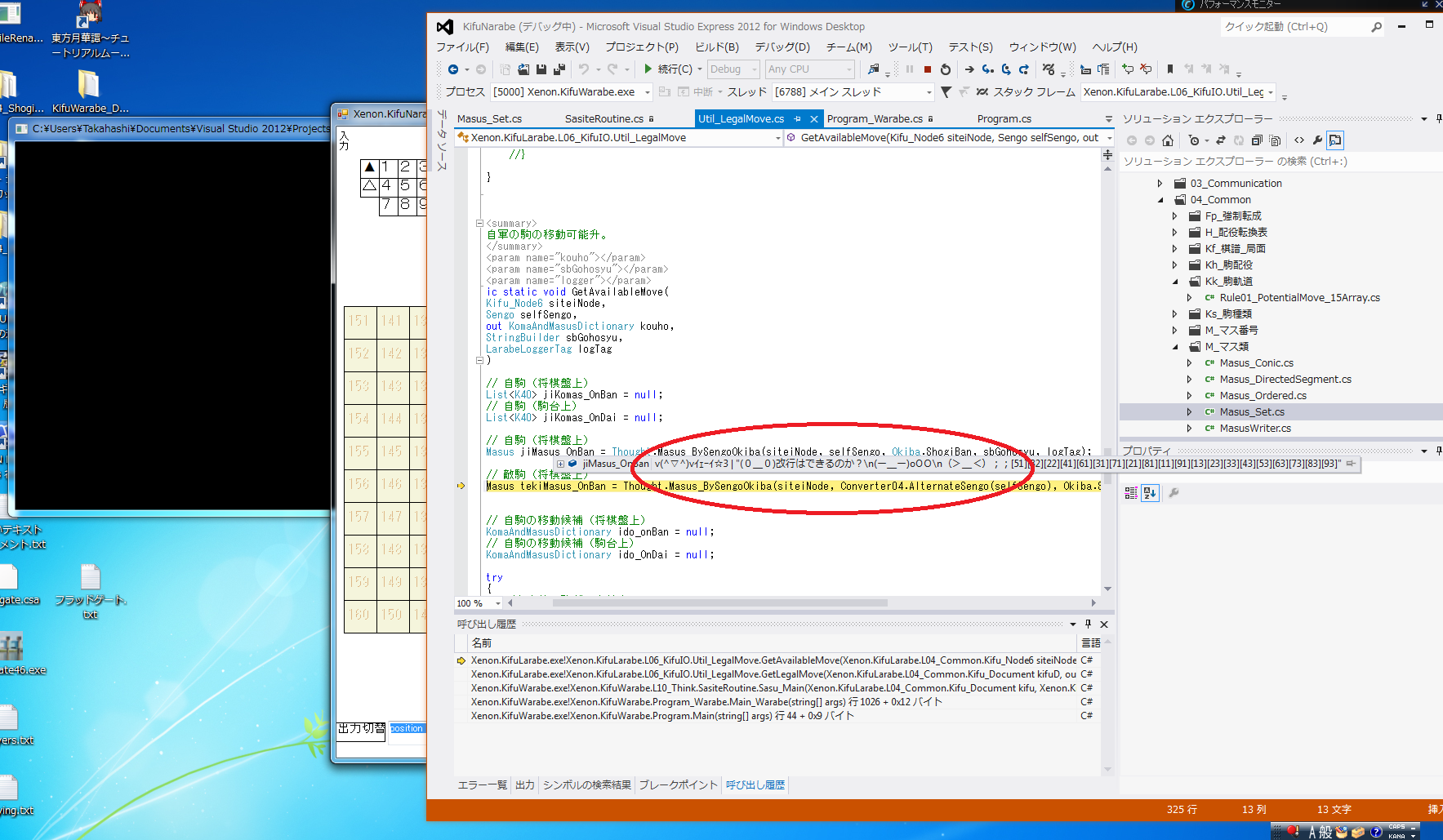Toggle Preview Selected Items in Solution Explorer

tap(1335, 140)
